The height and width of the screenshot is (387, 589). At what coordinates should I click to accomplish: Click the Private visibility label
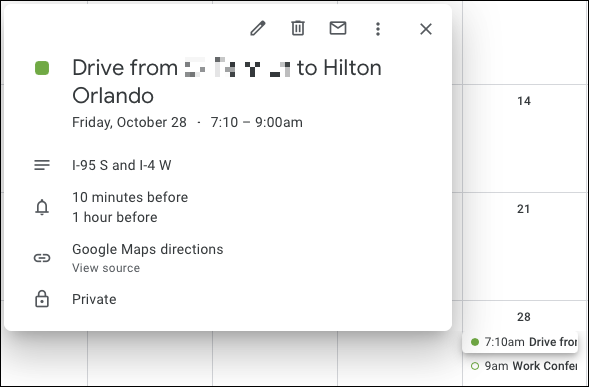coord(94,299)
